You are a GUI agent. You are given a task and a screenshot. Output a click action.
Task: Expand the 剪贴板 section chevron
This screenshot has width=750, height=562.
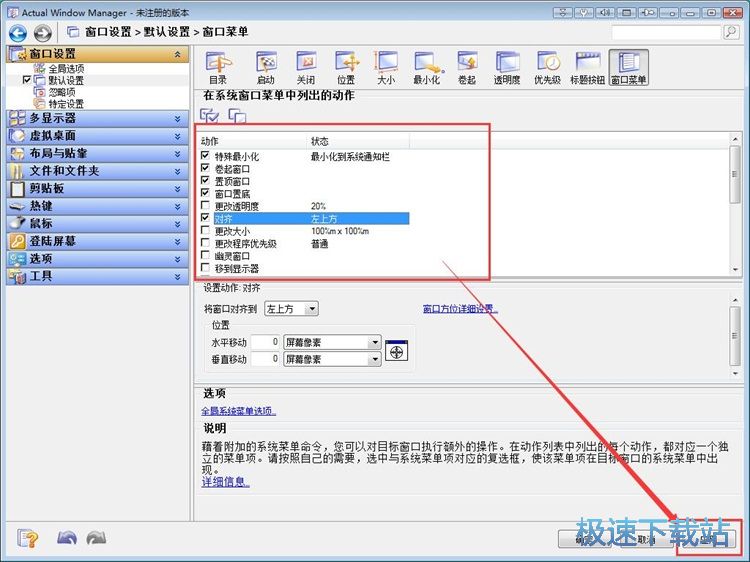coord(177,189)
